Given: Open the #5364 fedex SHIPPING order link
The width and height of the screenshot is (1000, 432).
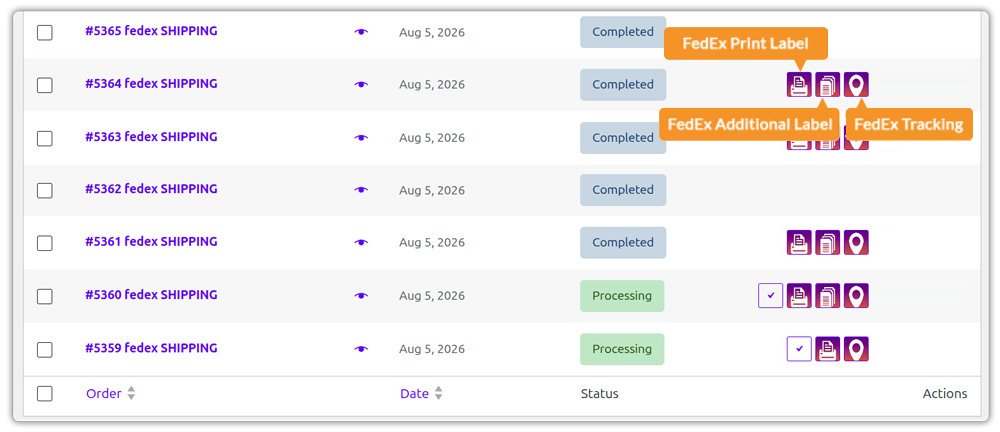Looking at the screenshot, I should pos(151,84).
